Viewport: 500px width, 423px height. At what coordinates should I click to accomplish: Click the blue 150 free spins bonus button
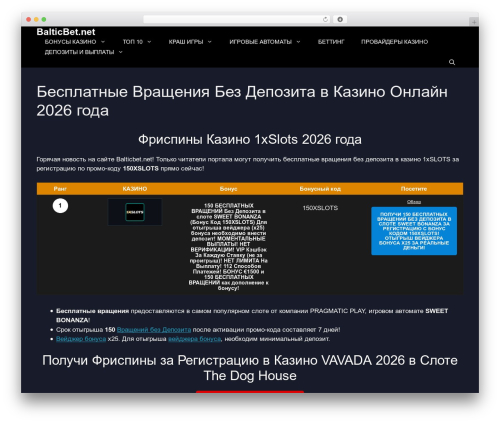point(414,231)
